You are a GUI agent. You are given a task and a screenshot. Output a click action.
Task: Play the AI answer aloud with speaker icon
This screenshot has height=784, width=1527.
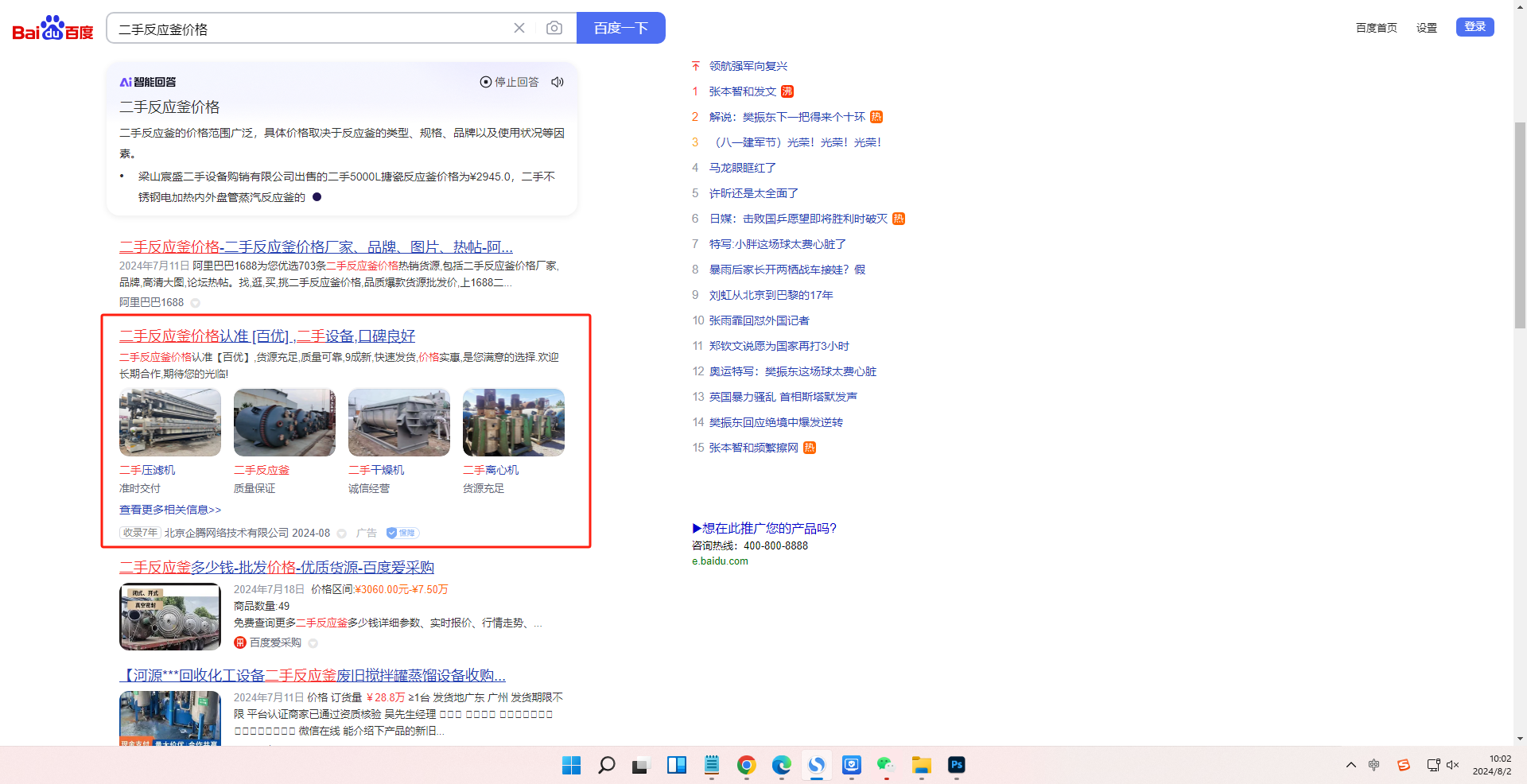pyautogui.click(x=558, y=82)
